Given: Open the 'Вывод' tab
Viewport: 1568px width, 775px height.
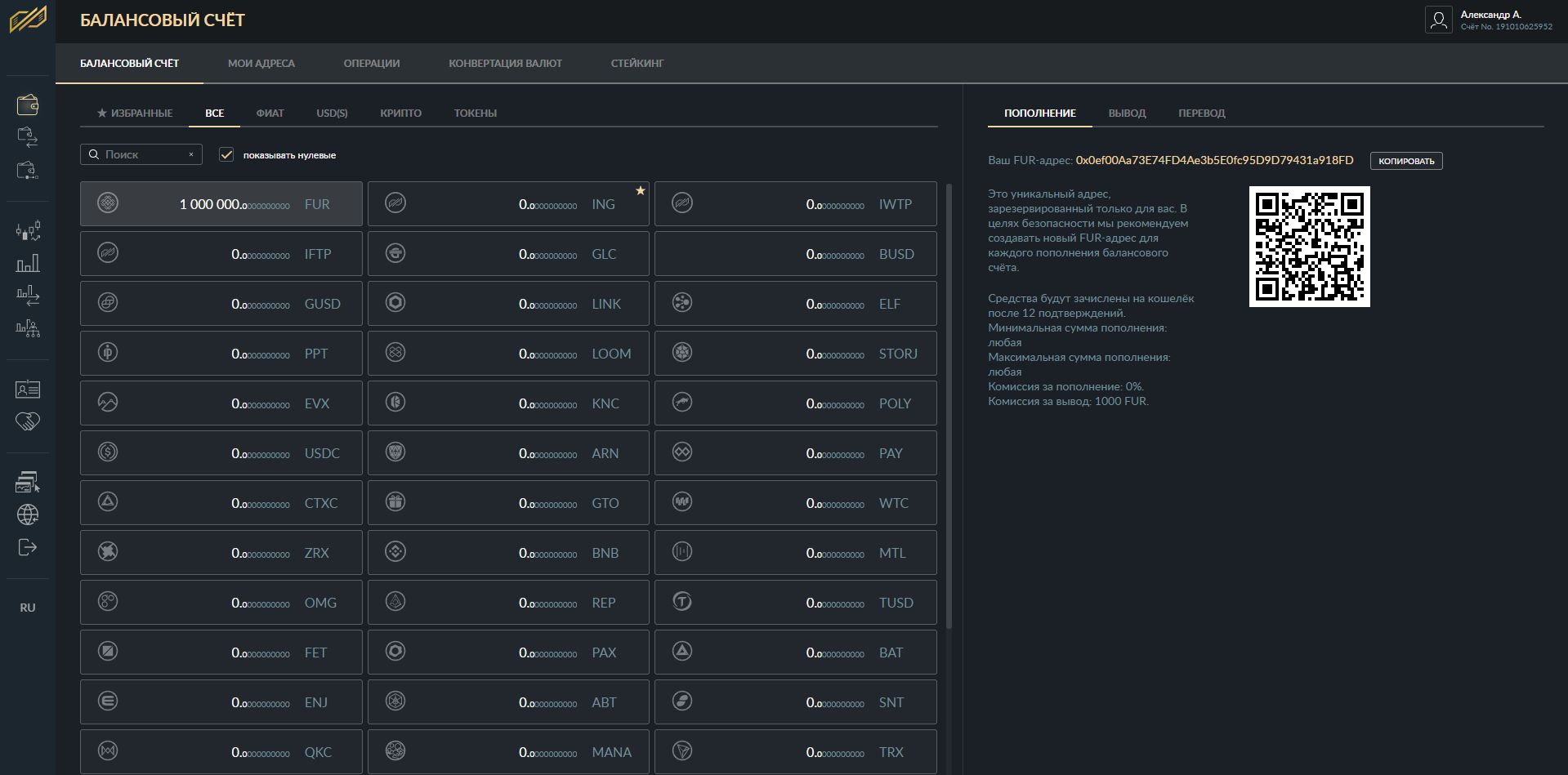Looking at the screenshot, I should (x=1127, y=114).
